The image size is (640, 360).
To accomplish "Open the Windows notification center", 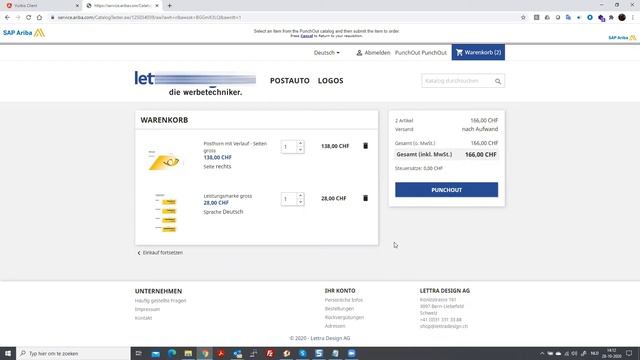I will (x=629, y=353).
